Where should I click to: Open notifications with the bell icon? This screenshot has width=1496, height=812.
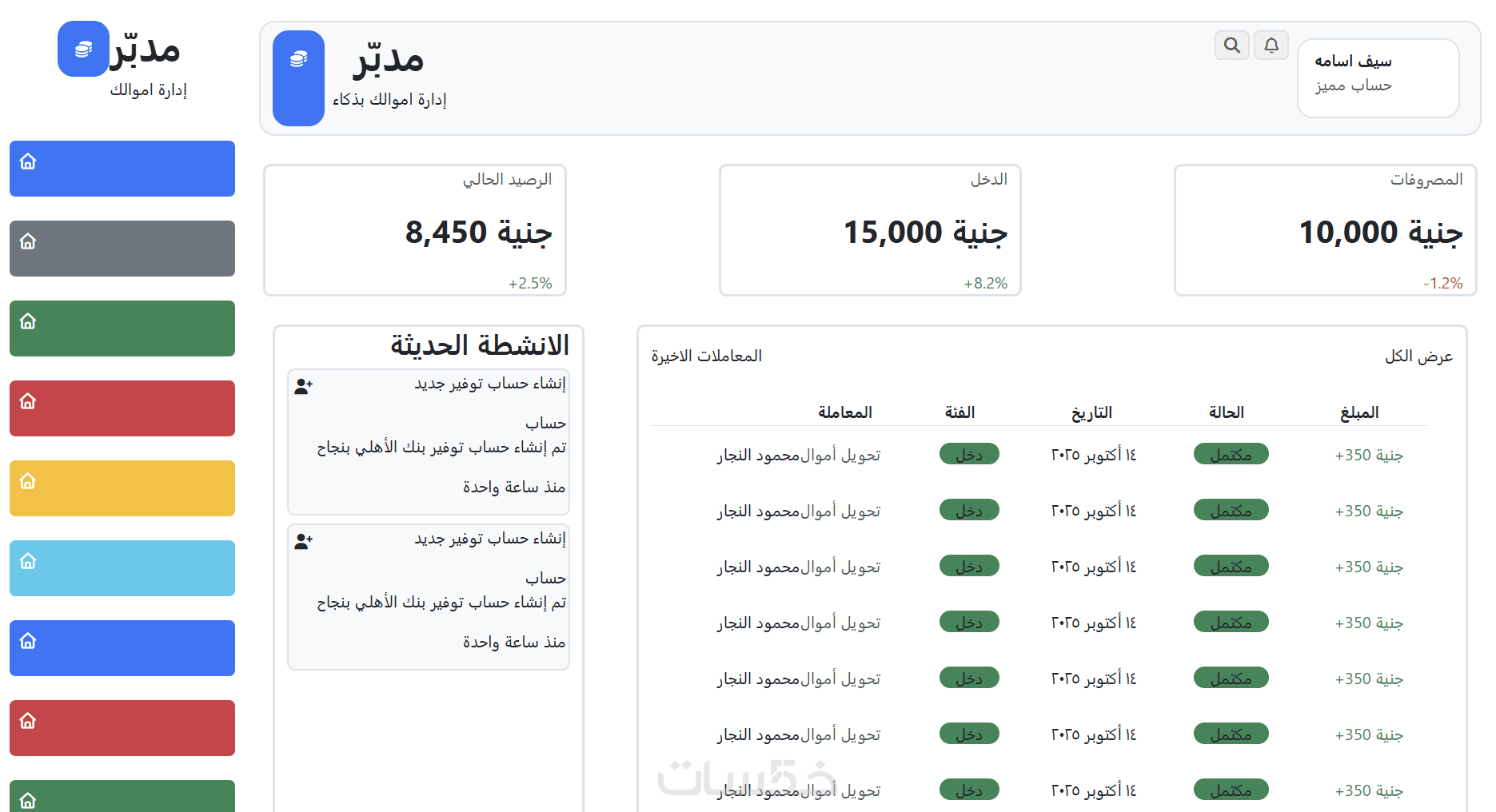(x=1271, y=46)
